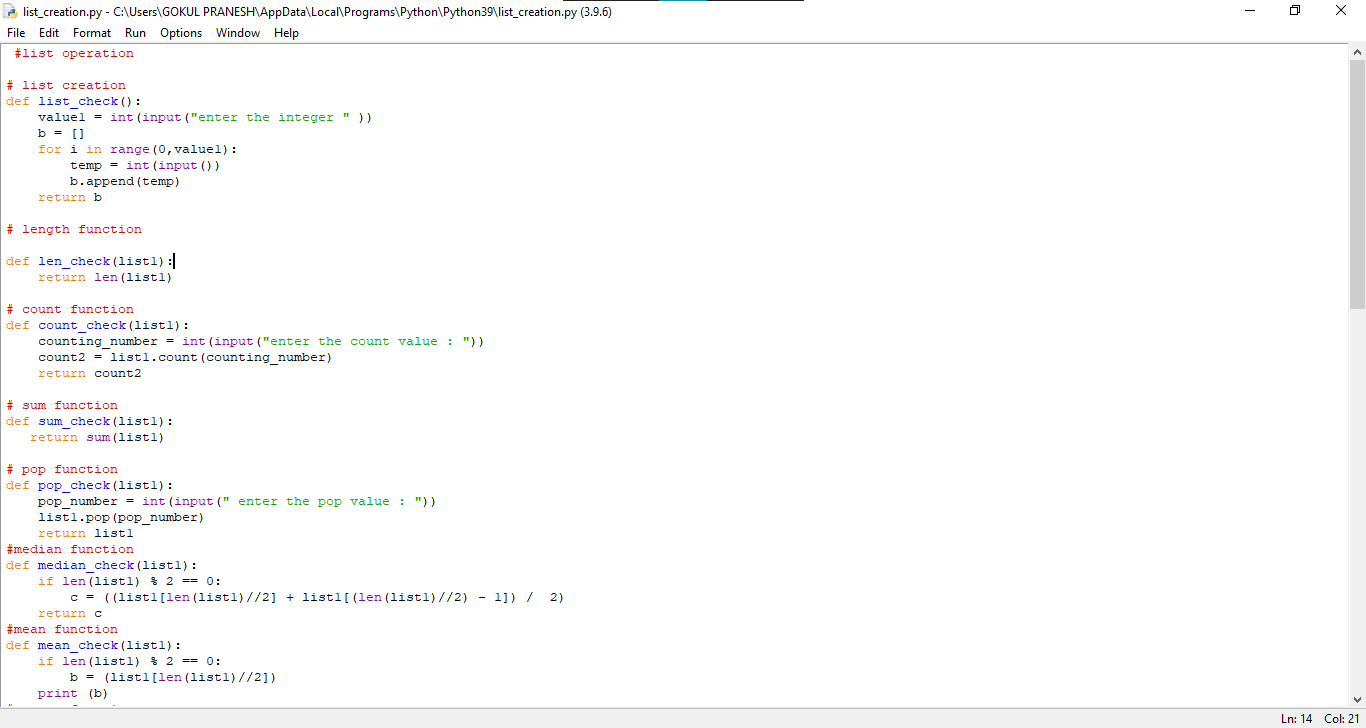Click 'return len(list1)' line

[x=105, y=277]
